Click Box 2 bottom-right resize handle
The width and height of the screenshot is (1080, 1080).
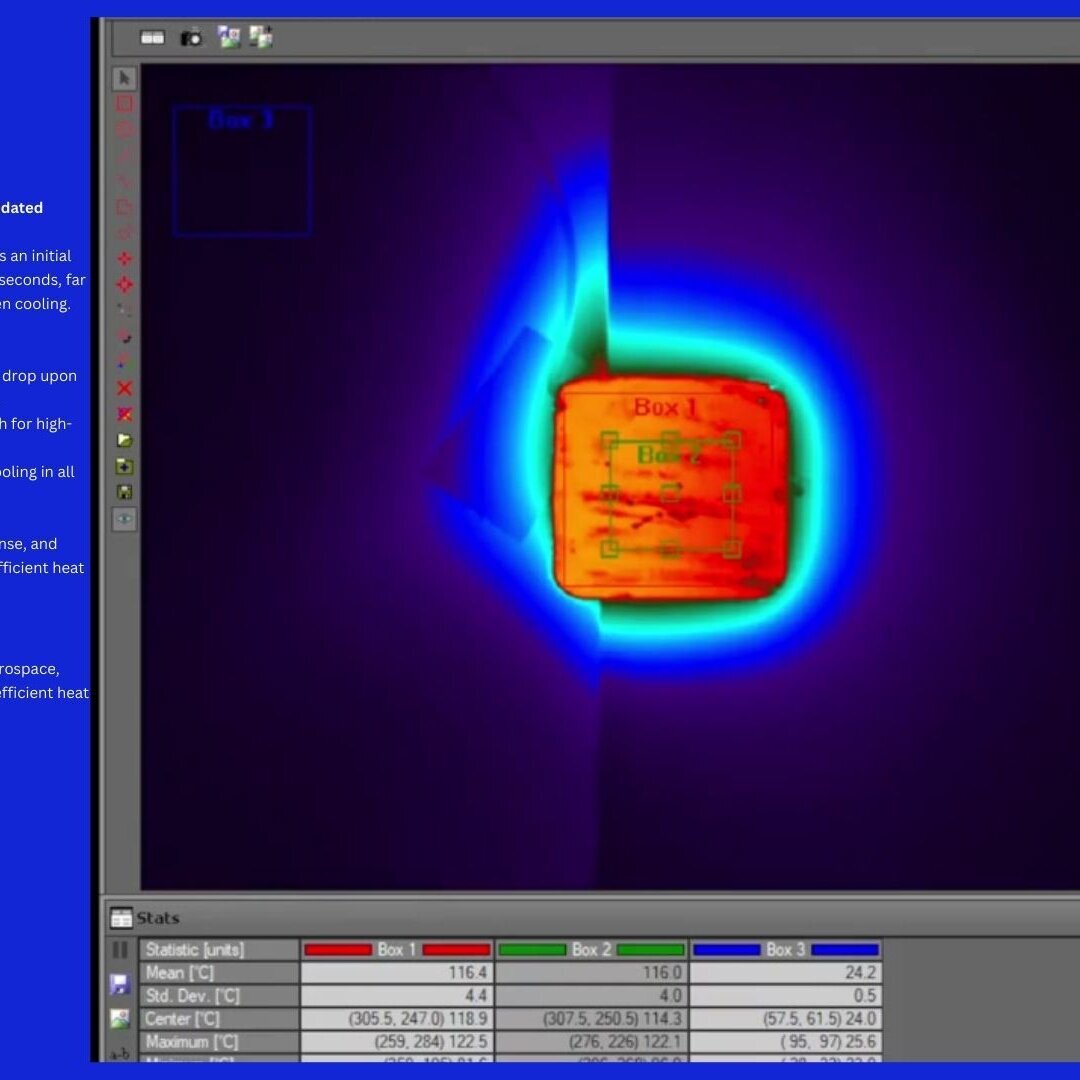[x=732, y=549]
